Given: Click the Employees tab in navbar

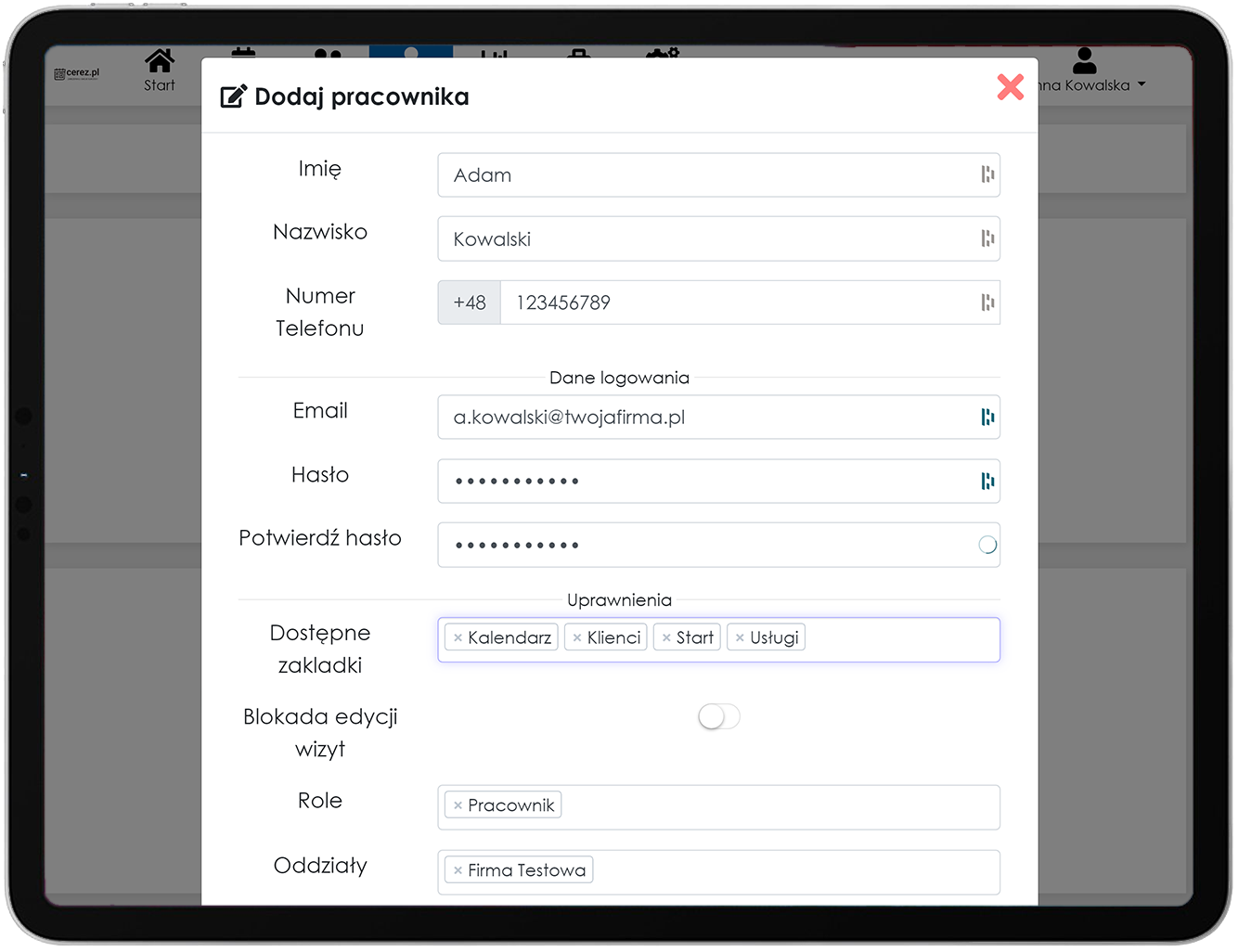Looking at the screenshot, I should (x=411, y=52).
